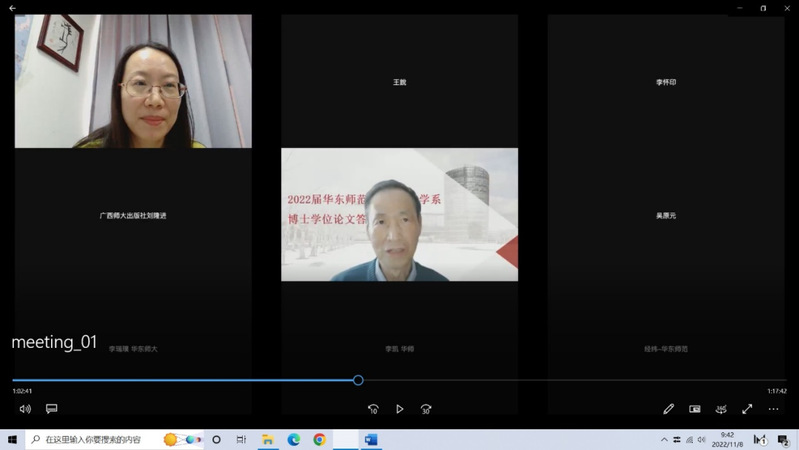Toggle fullscreen with the diagonal arrows
Screen dimensions: 799x450
coord(747,409)
